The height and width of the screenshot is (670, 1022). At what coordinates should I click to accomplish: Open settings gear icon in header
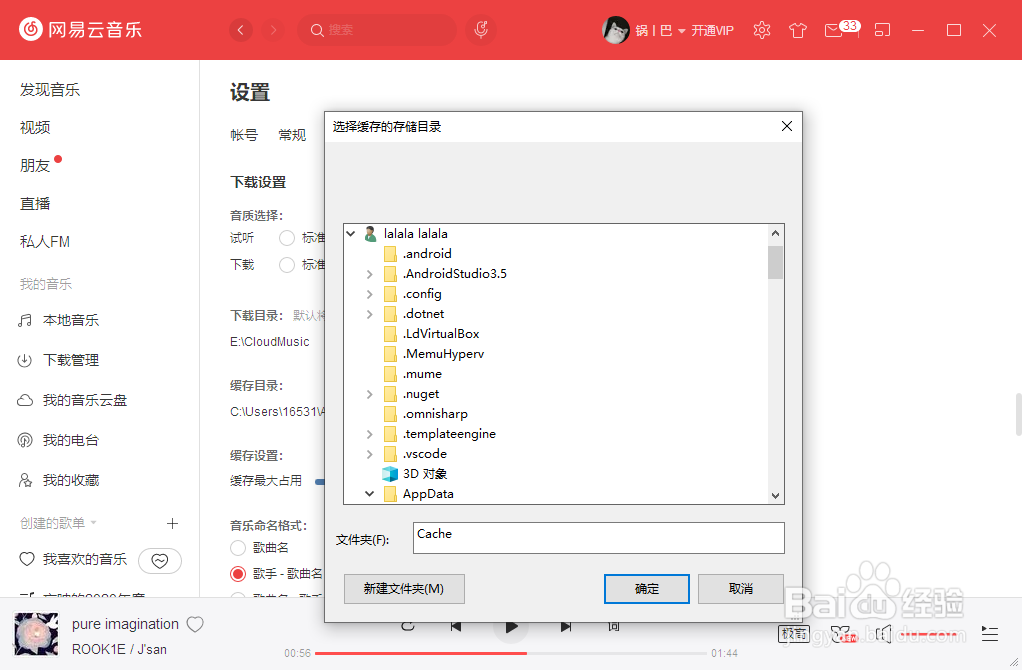pos(761,30)
